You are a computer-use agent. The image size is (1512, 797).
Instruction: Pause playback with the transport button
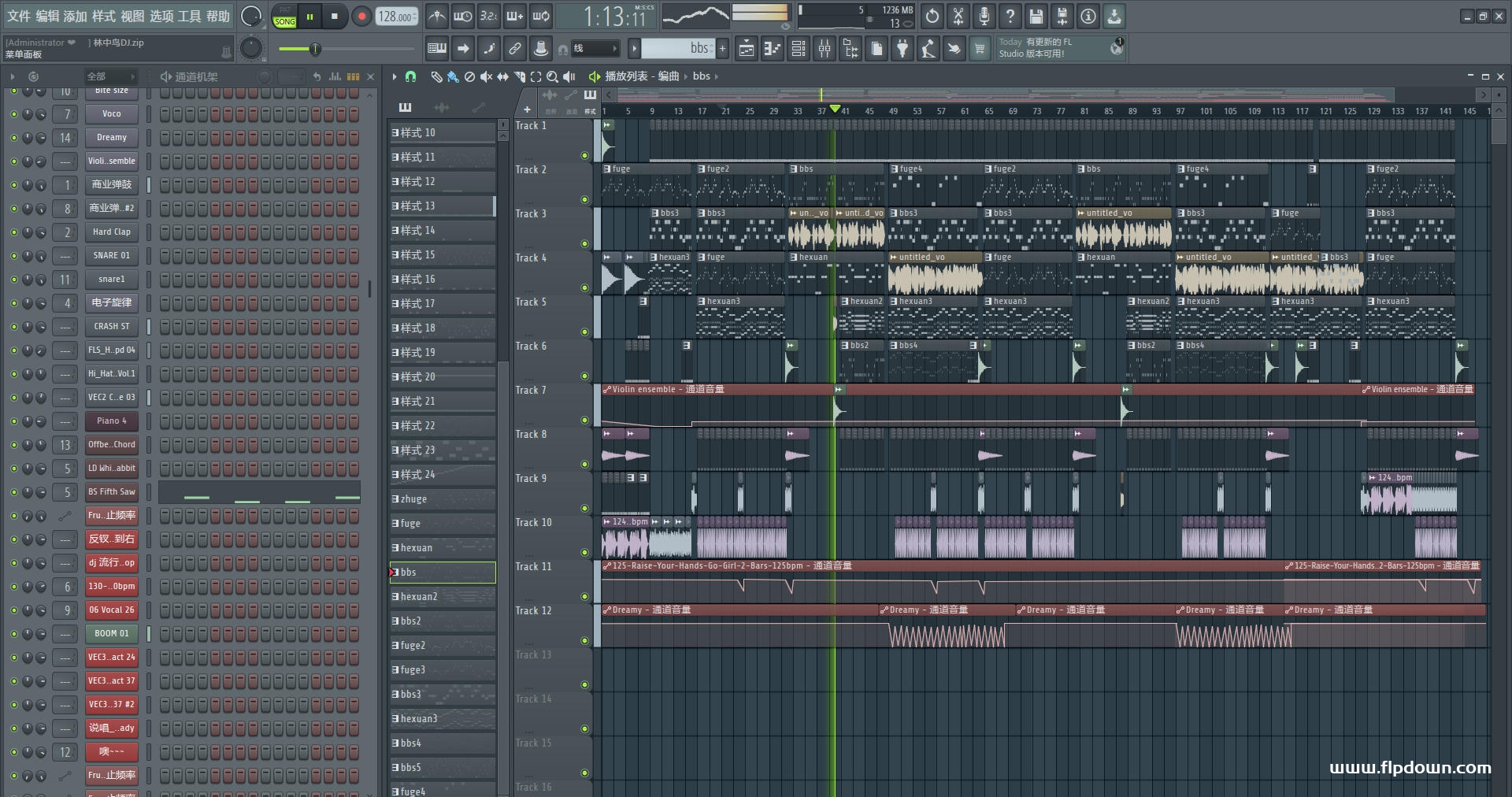[x=310, y=16]
